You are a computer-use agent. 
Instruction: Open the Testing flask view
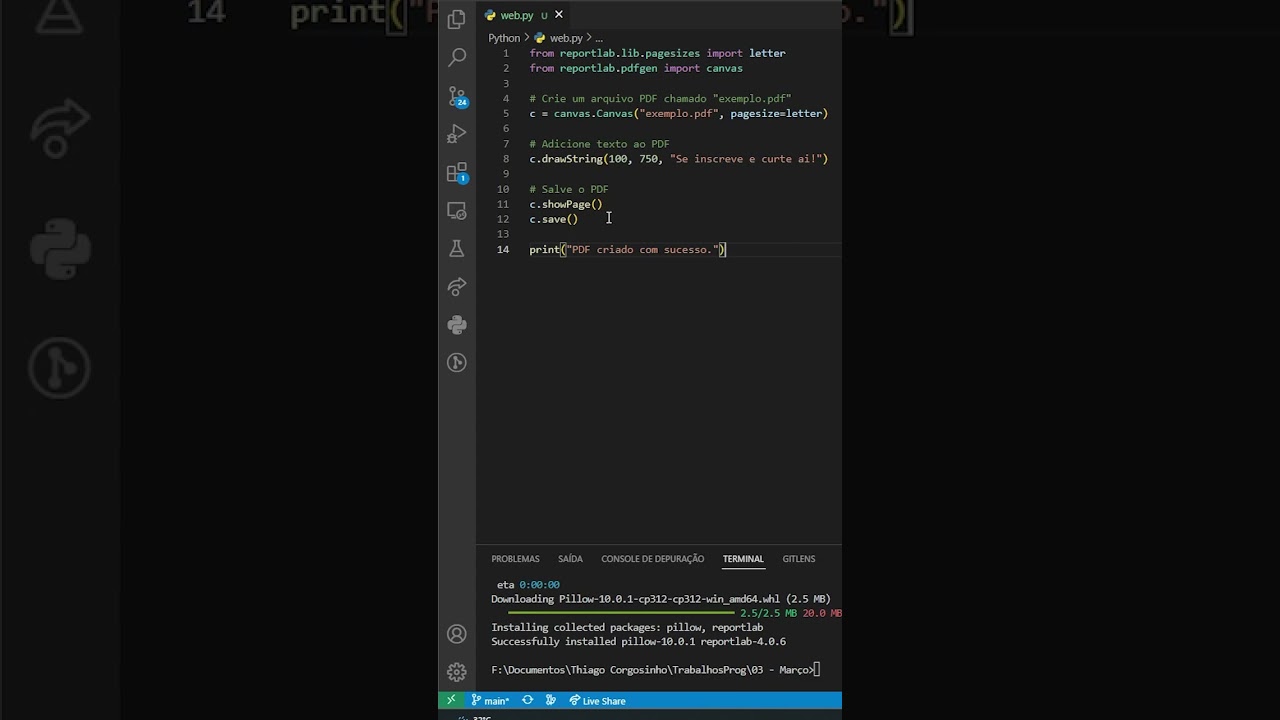(x=457, y=249)
